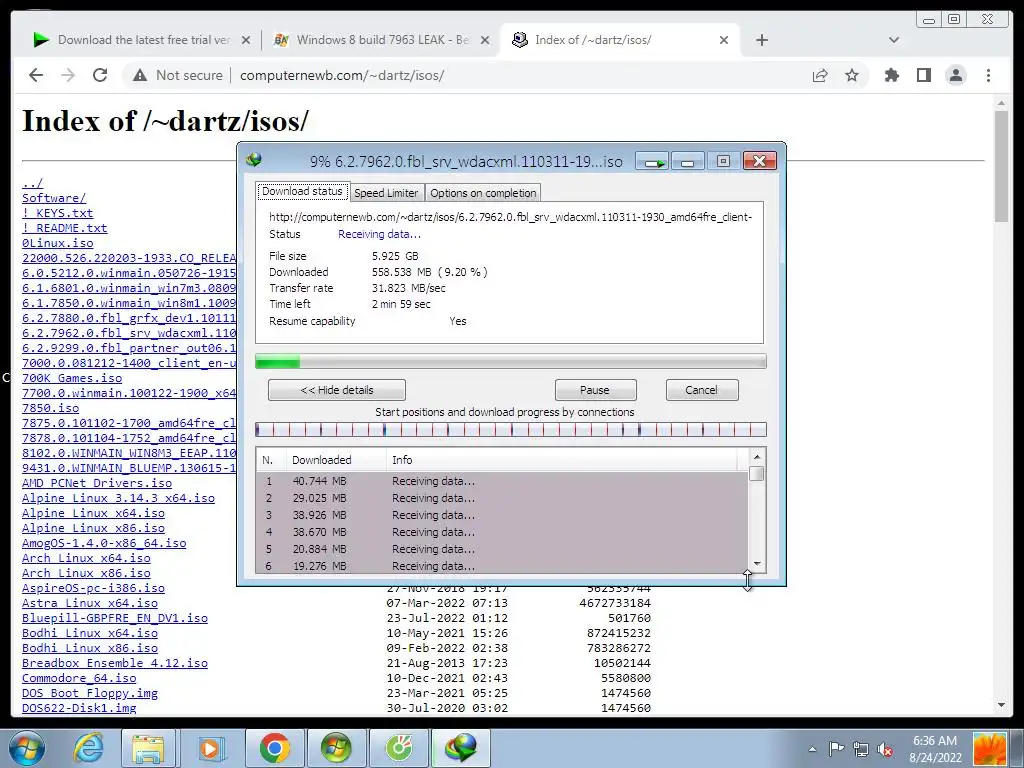This screenshot has width=1024, height=768.
Task: Select connection row 2 with 29.025 MB
Action: pyautogui.click(x=502, y=498)
